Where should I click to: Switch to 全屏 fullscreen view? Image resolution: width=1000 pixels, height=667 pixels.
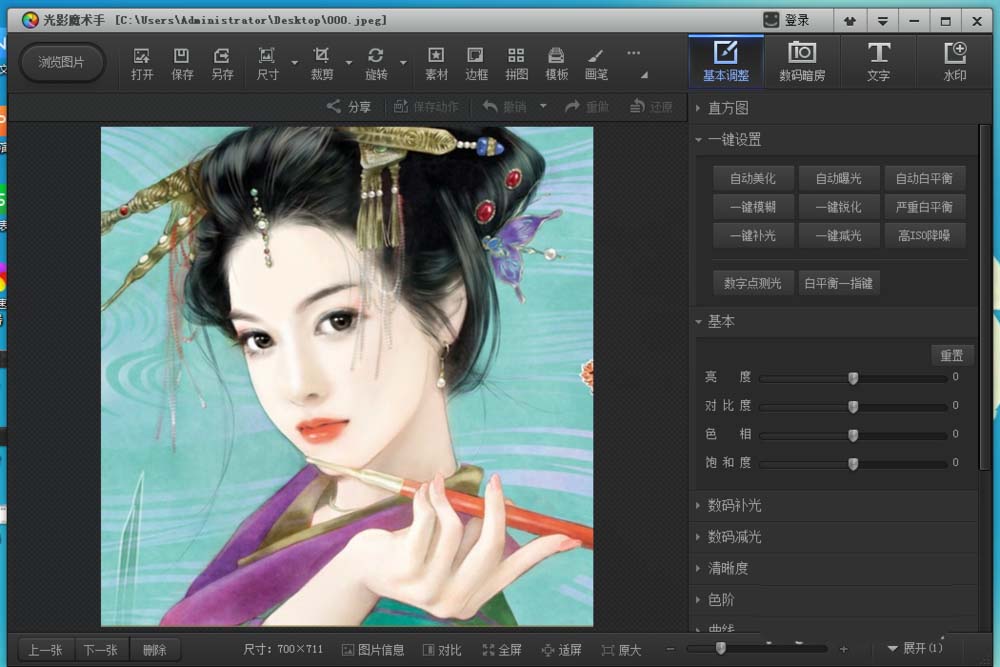click(502, 650)
